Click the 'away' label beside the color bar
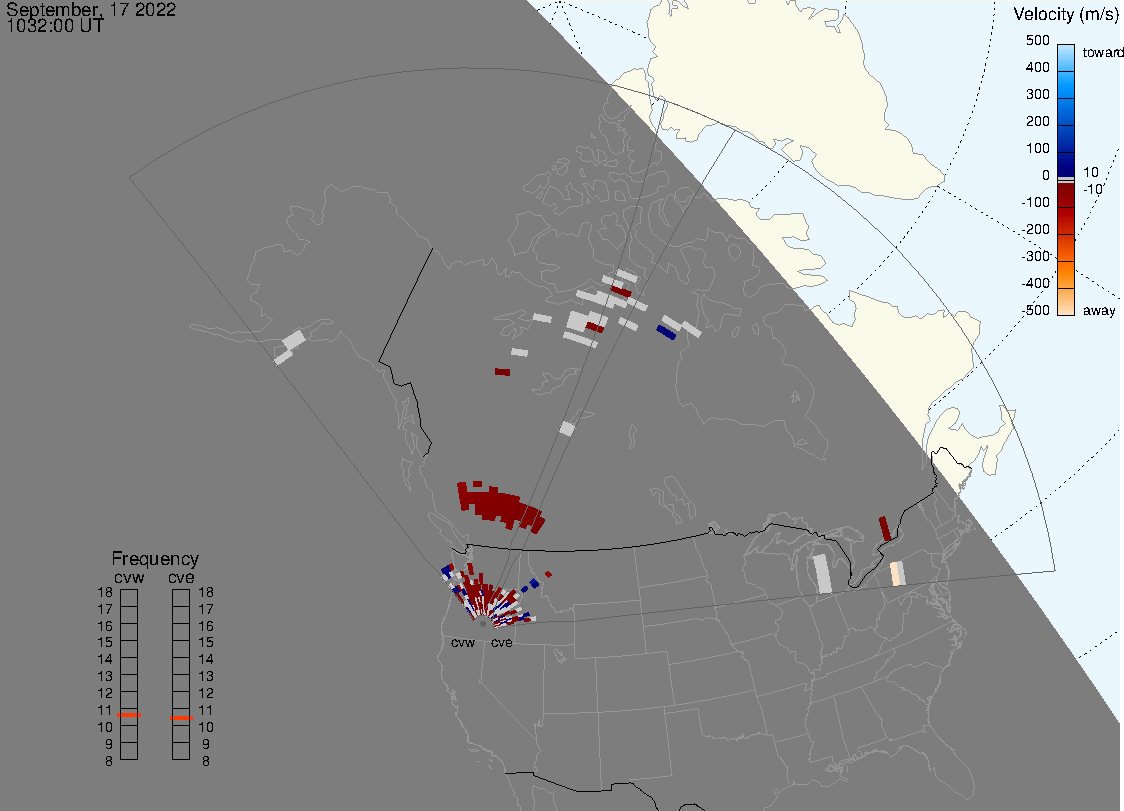The width and height of the screenshot is (1124, 811). point(1098,310)
